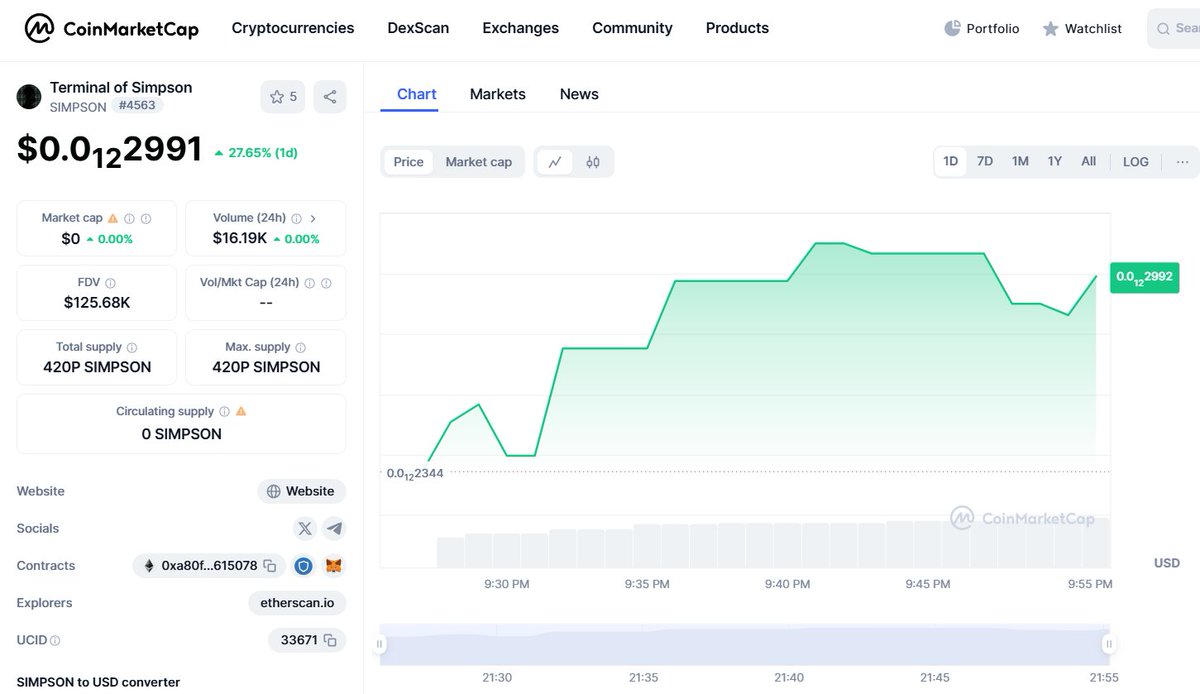Click the Portfolio link

(x=982, y=29)
